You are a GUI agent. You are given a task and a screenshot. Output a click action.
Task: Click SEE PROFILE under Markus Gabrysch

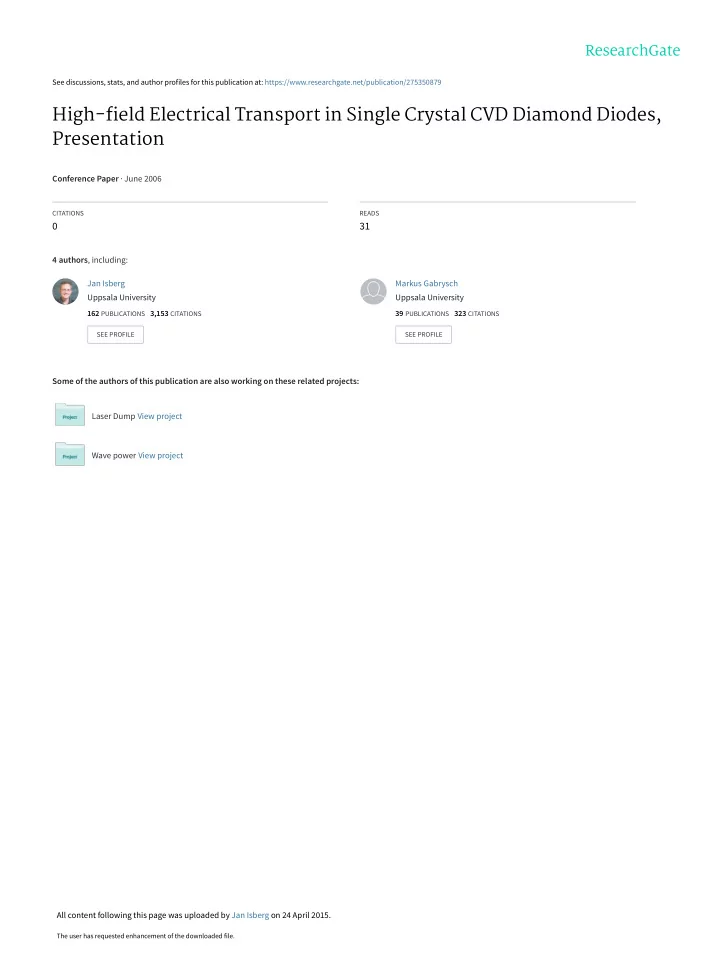pos(423,334)
